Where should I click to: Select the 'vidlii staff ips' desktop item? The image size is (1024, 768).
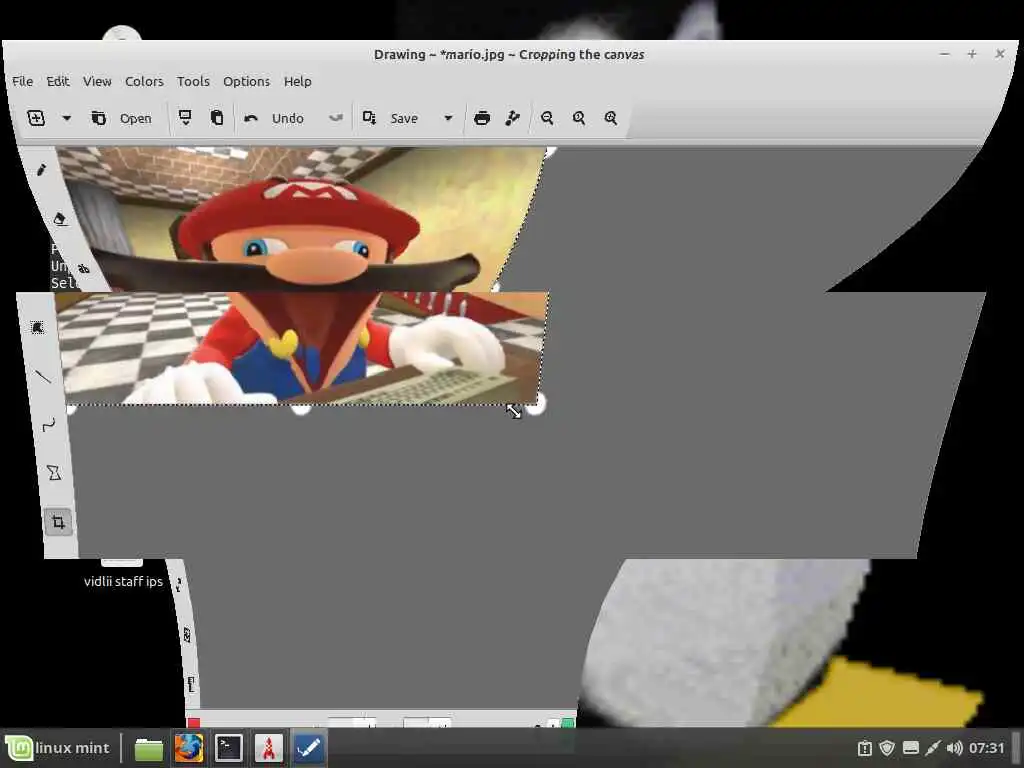123,581
